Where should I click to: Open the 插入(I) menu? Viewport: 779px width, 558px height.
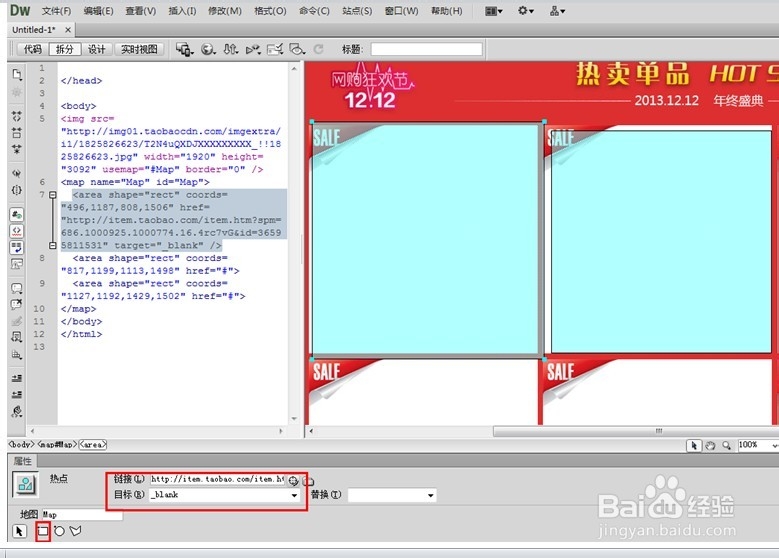[x=182, y=11]
